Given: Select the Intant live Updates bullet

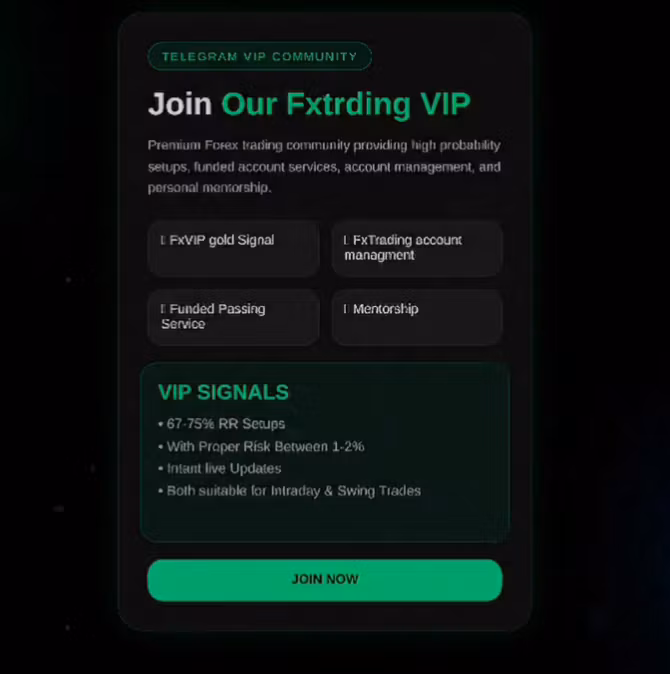Looking at the screenshot, I should (224, 469).
